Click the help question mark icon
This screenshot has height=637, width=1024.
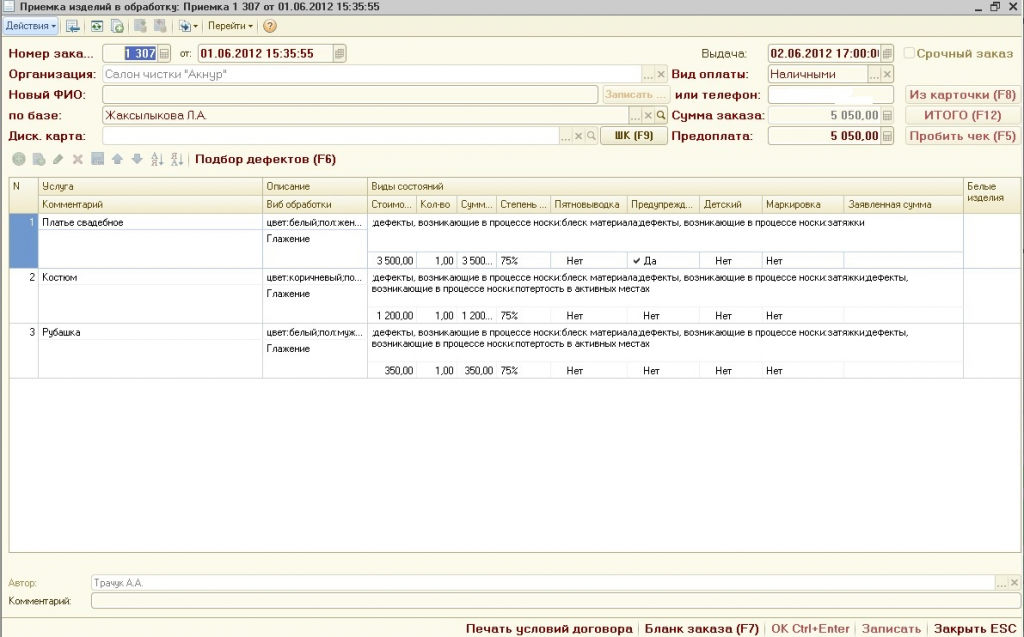(x=270, y=26)
